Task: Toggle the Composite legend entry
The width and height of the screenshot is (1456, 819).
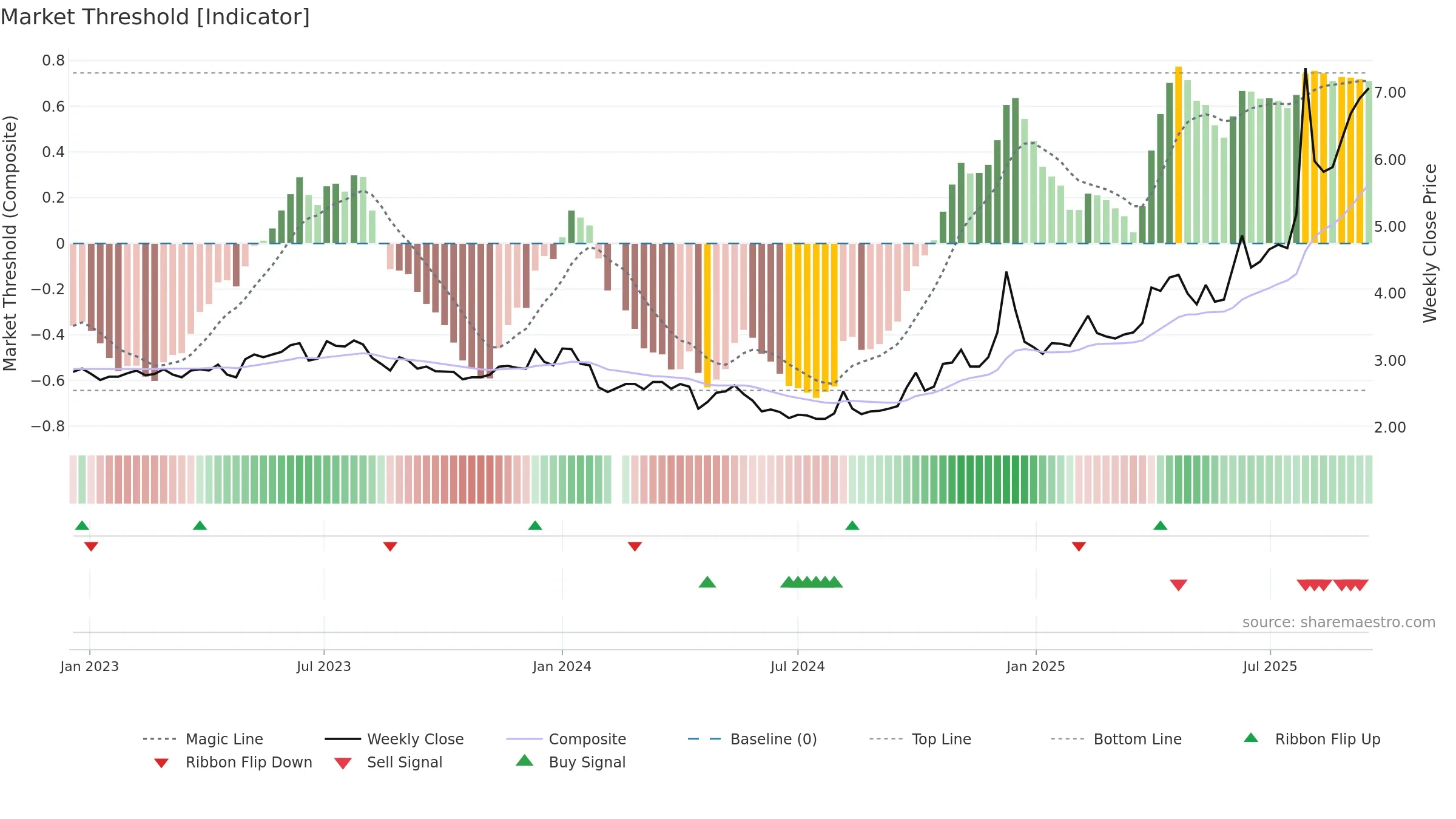Action: (x=566, y=739)
